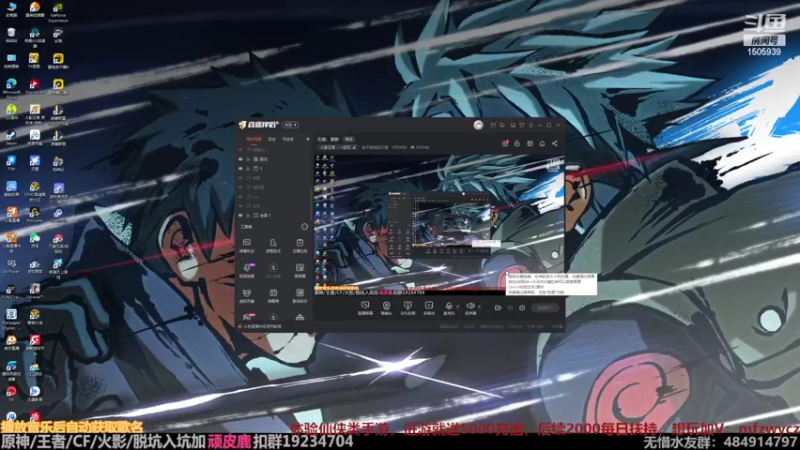Open the calendar task icon with red dot in title bar
The image size is (800, 450).
click(x=493, y=125)
